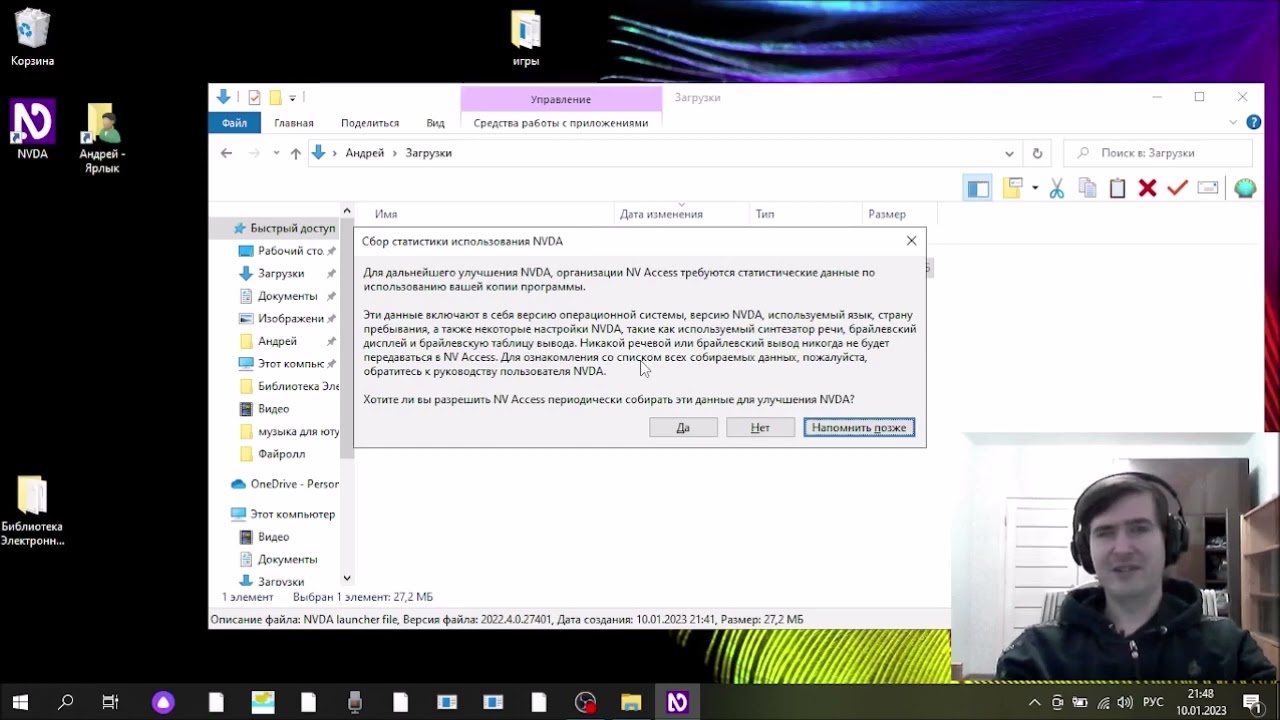Open Изображения in navigation pane
This screenshot has height=720, width=1280.
[290, 318]
